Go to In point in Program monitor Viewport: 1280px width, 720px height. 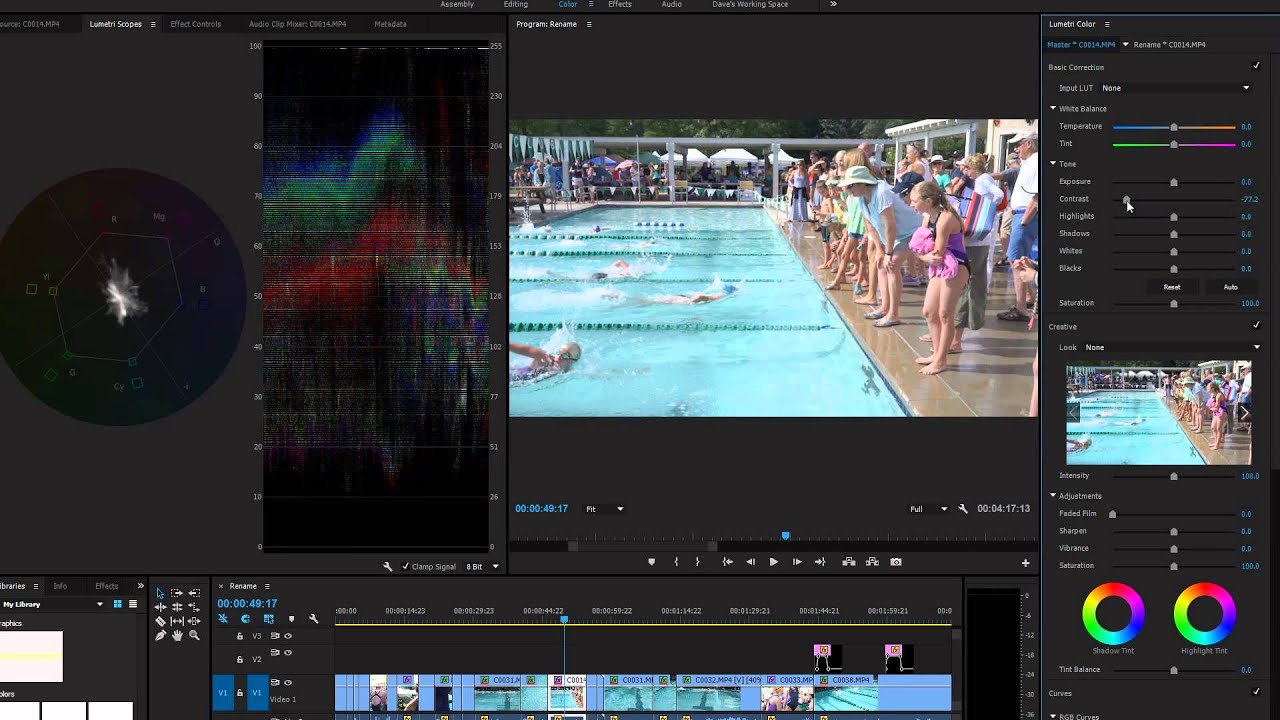click(727, 562)
